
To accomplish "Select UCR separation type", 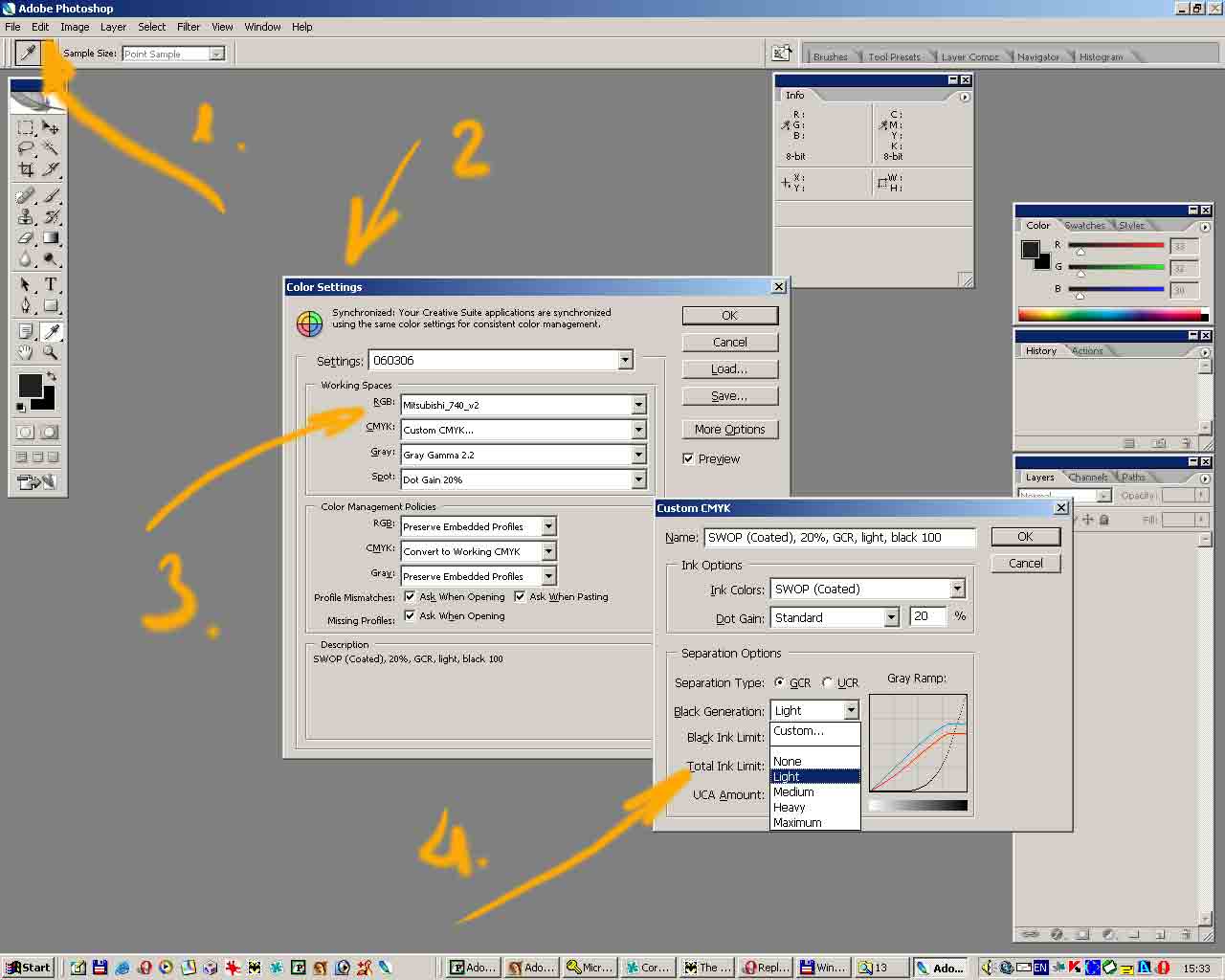I will coord(828,682).
